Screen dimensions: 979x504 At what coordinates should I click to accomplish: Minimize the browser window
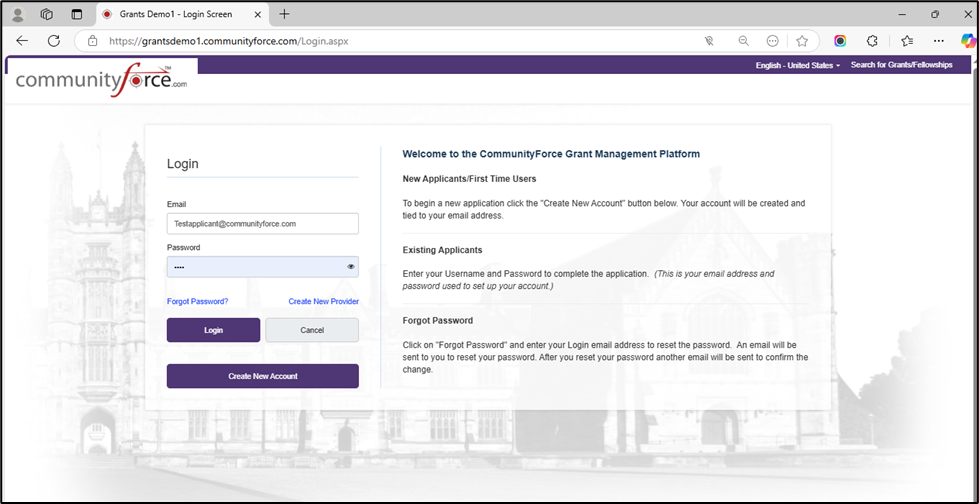[x=902, y=14]
